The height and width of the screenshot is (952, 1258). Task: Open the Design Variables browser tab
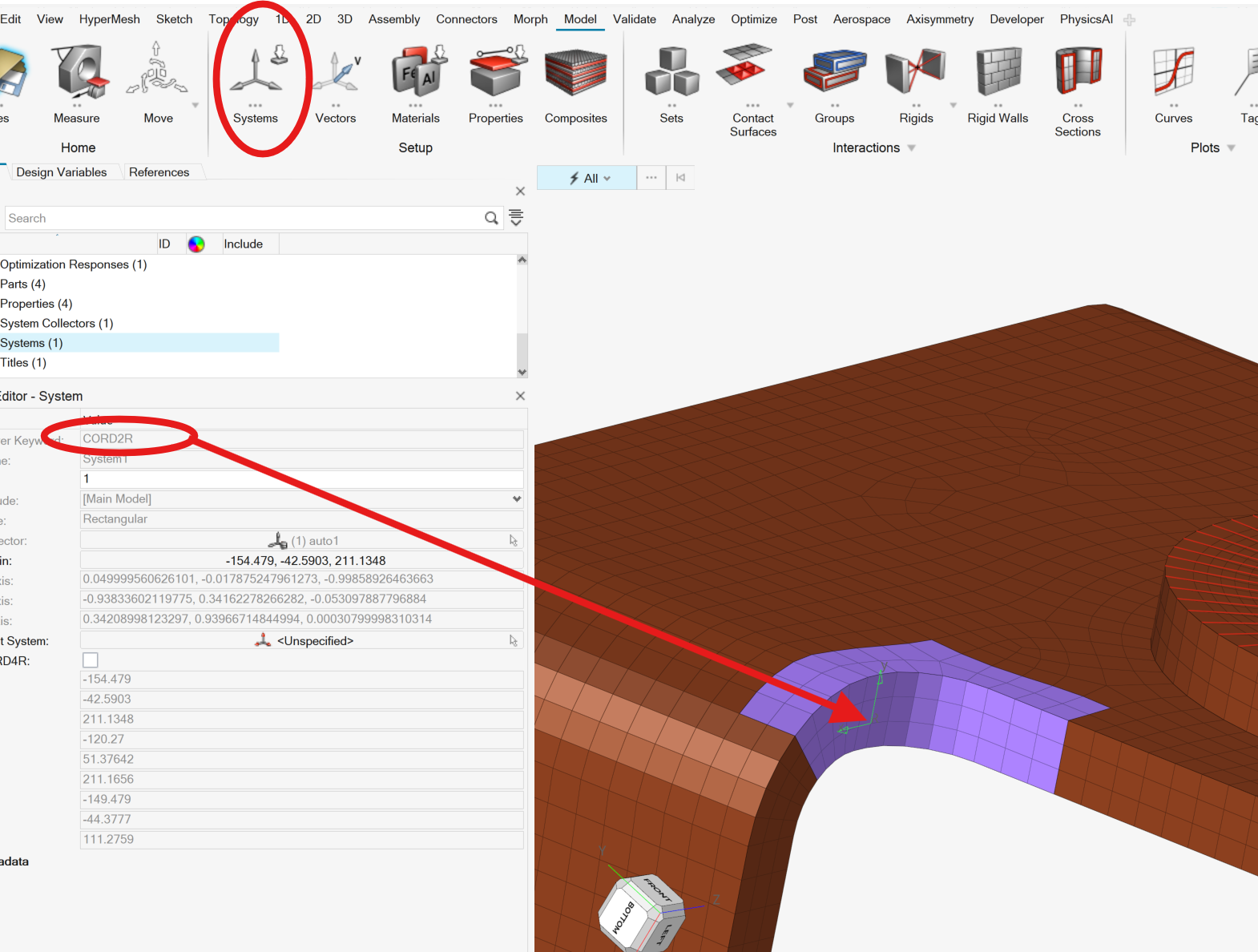(62, 172)
